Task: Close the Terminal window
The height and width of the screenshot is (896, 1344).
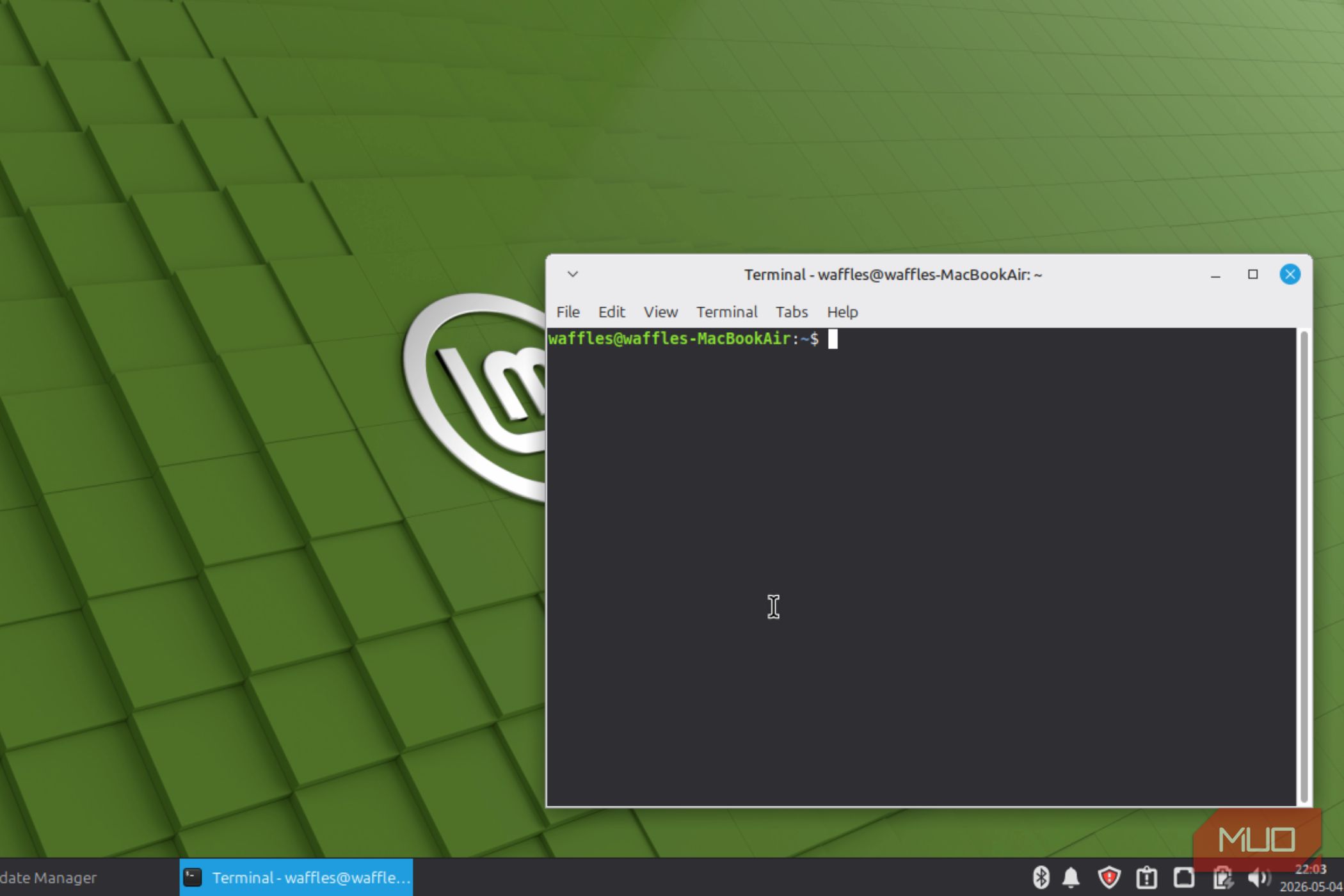Action: click(1290, 274)
